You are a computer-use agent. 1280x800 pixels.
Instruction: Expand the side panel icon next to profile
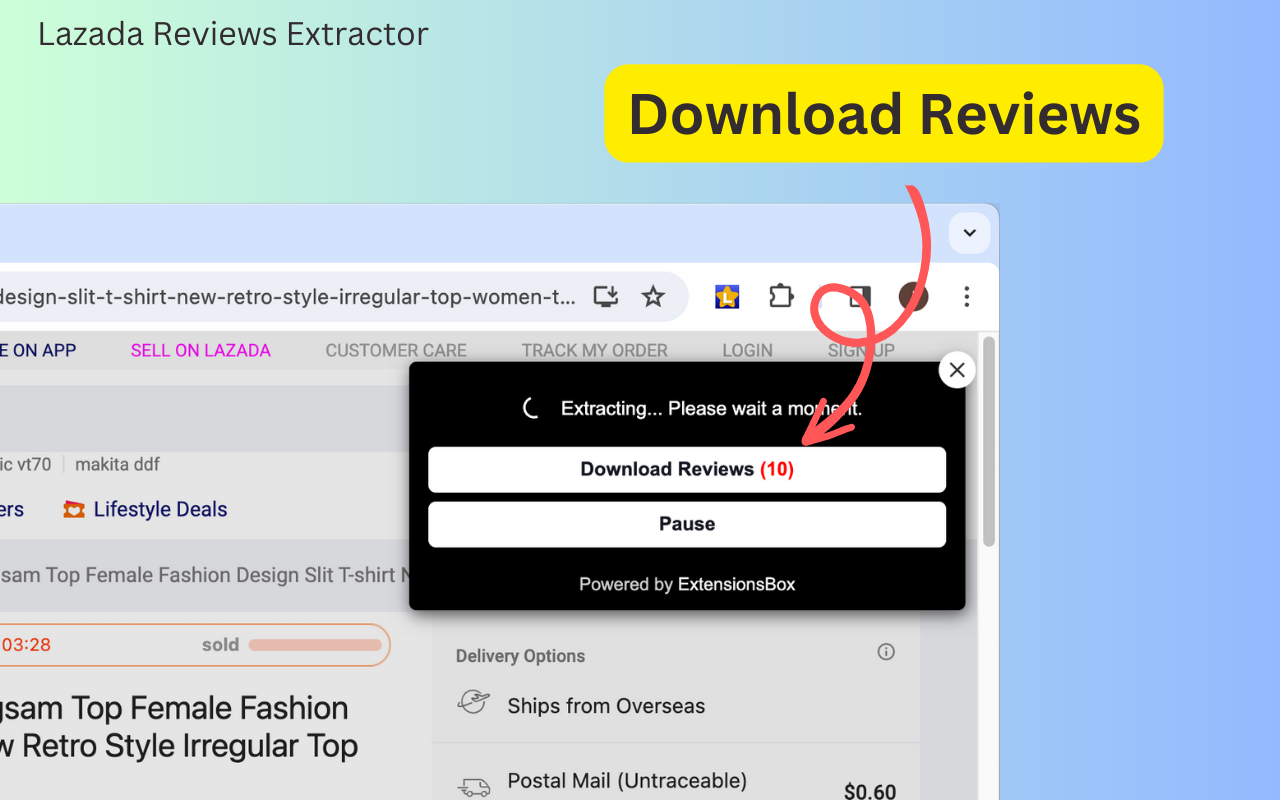point(858,296)
